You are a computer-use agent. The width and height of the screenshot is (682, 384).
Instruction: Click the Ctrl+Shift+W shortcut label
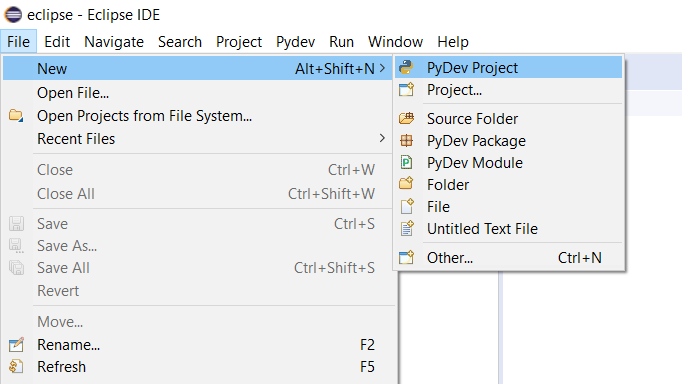coord(331,194)
